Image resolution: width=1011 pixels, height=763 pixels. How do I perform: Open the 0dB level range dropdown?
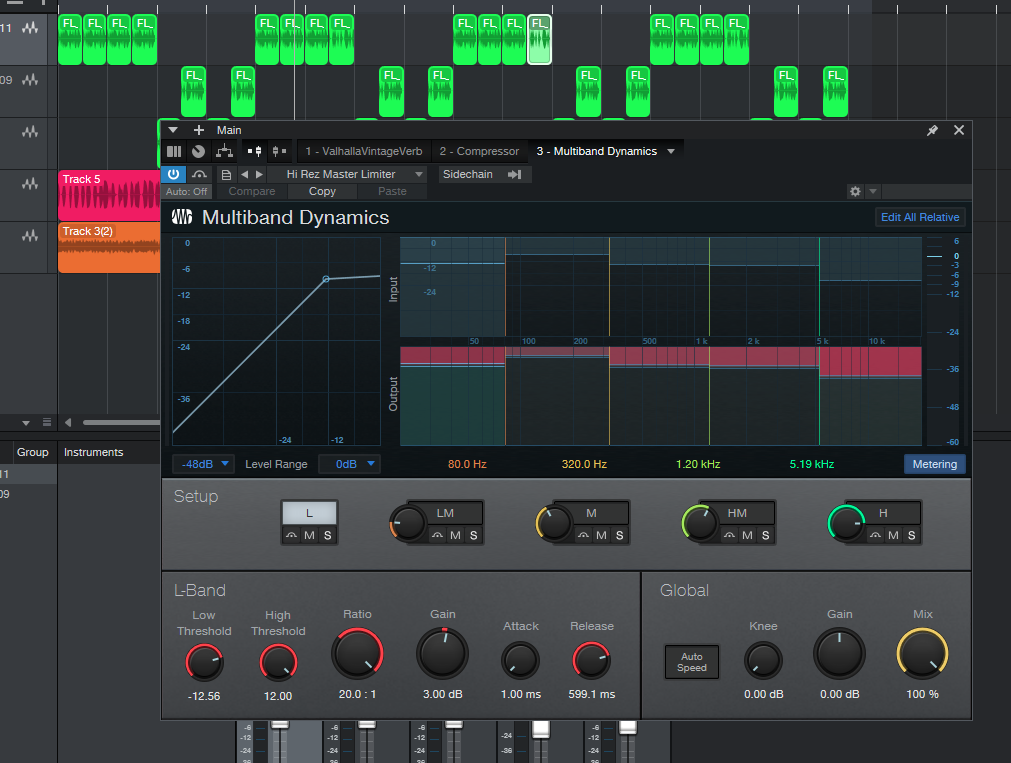coord(349,464)
